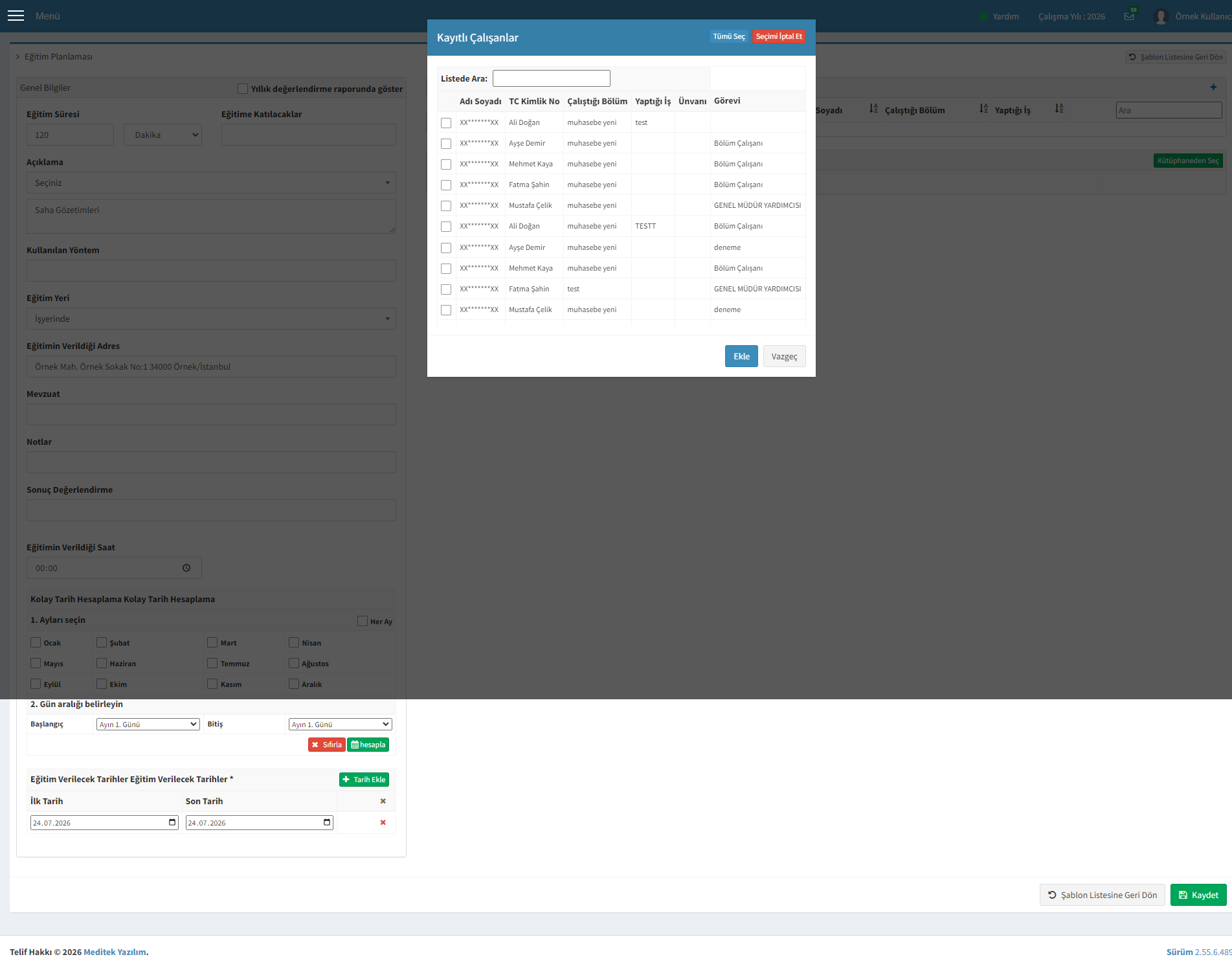Expand the Eğitim Yeri dropdown
This screenshot has width=1232, height=968.
[x=211, y=319]
